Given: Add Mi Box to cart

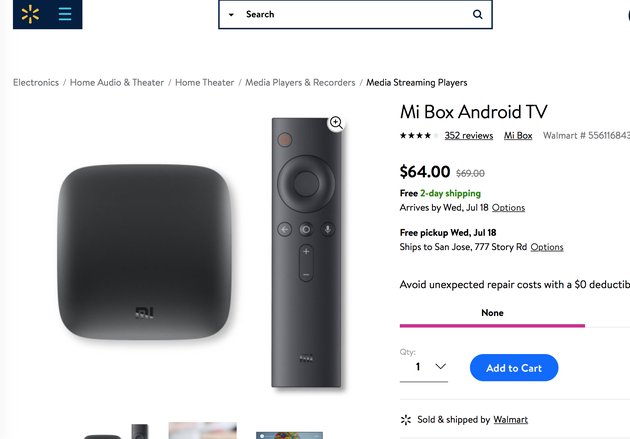Looking at the screenshot, I should (514, 368).
